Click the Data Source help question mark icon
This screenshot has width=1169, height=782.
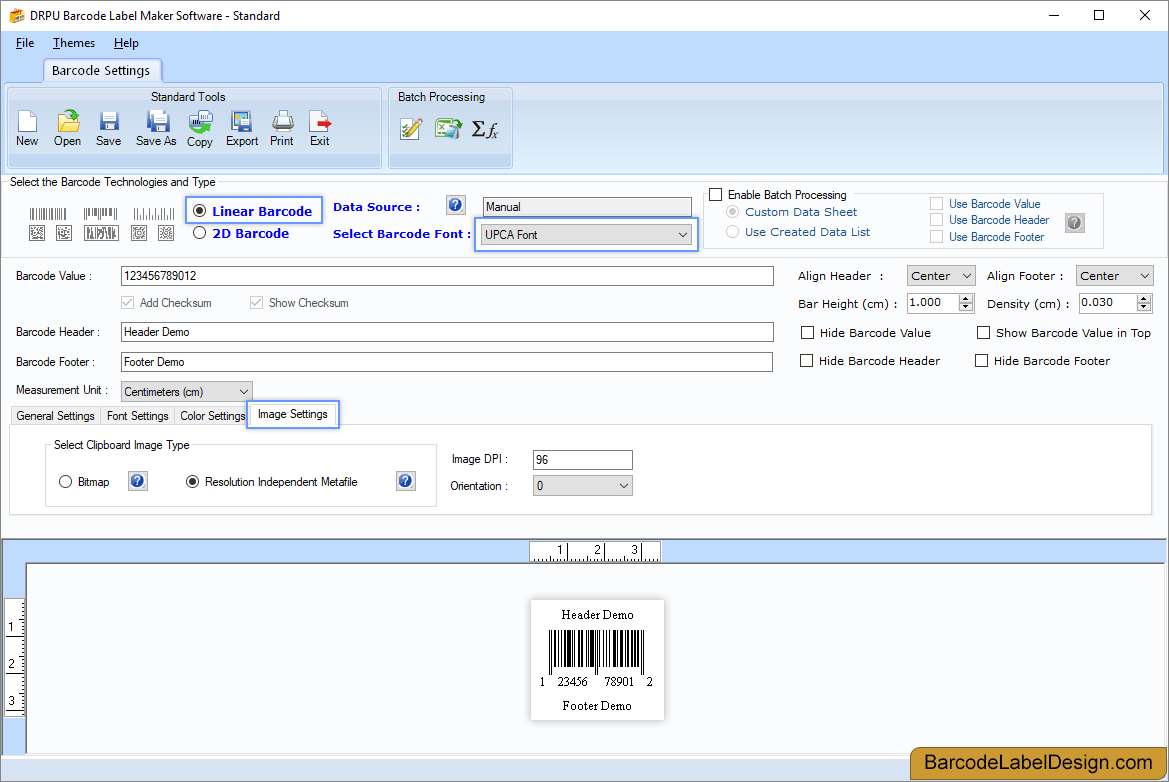click(455, 204)
